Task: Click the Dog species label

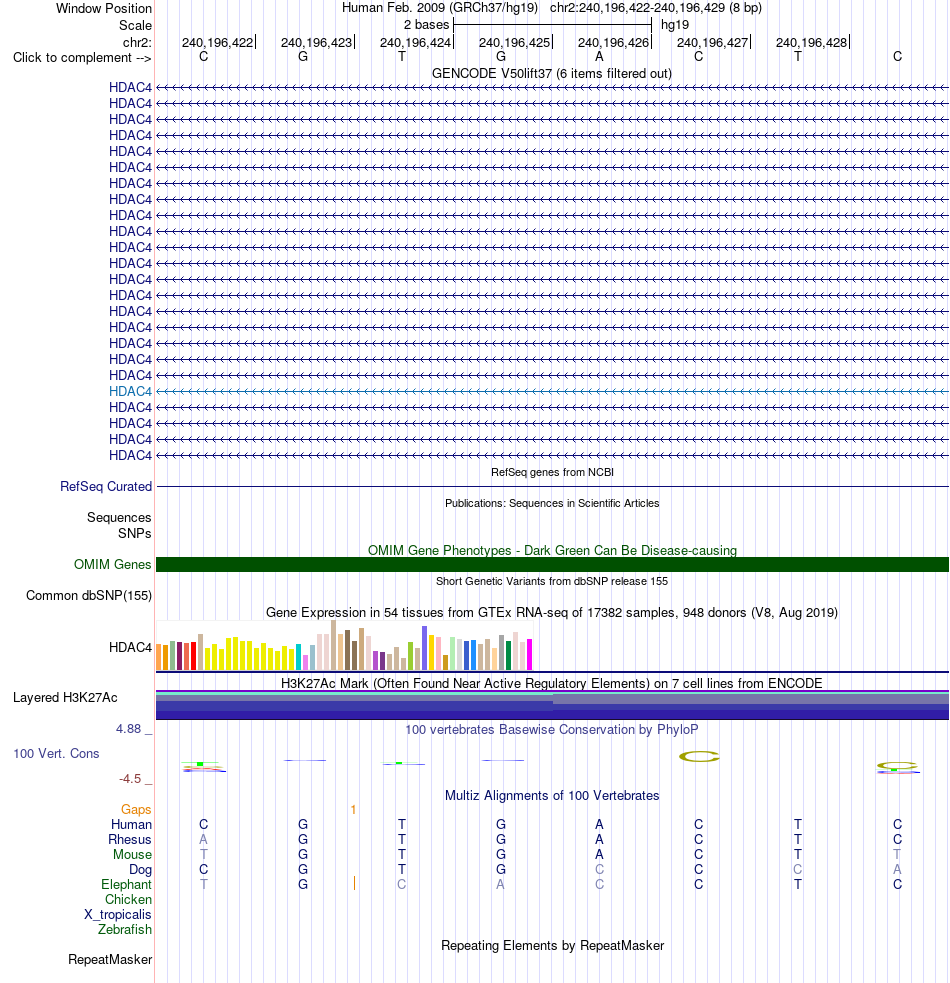Action: point(140,870)
